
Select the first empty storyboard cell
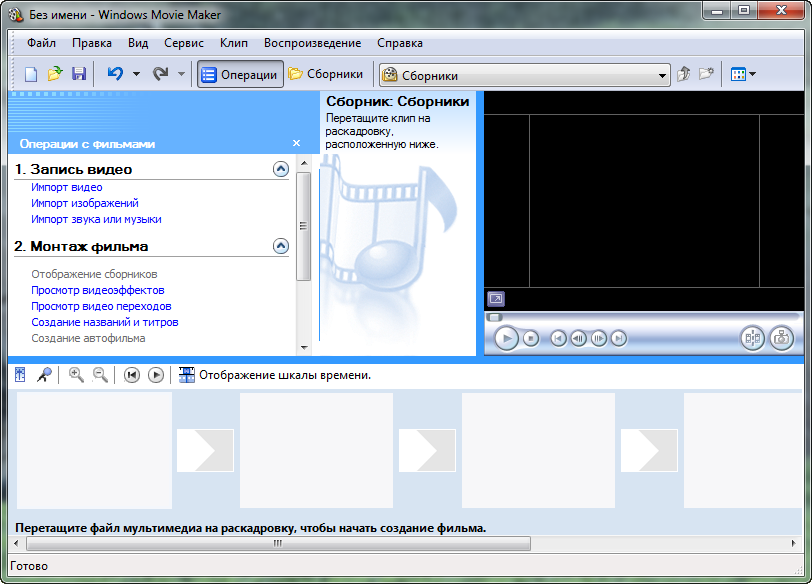point(94,450)
